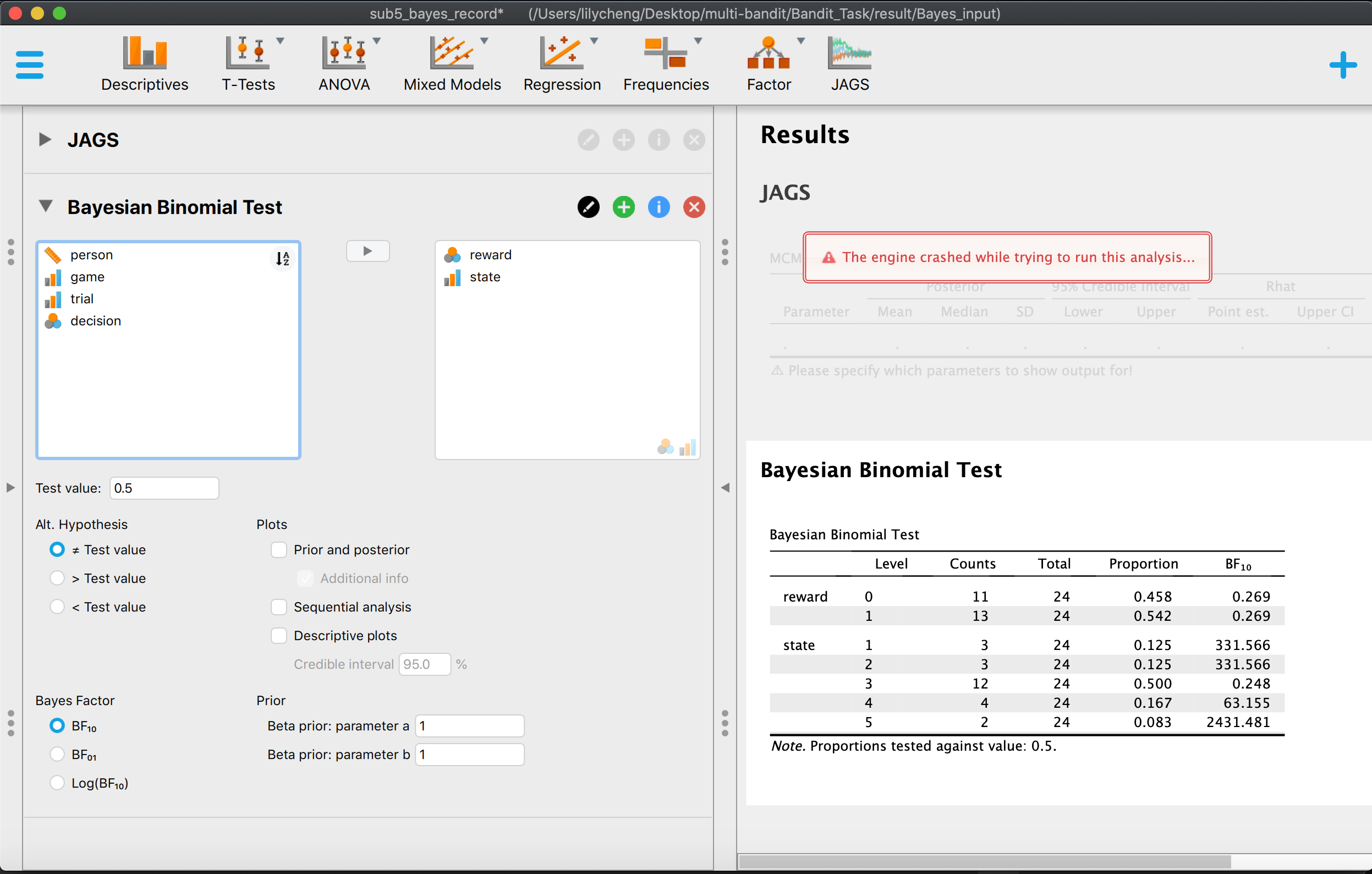Add a new module with the plus button
The height and width of the screenshot is (874, 1372).
click(1342, 64)
